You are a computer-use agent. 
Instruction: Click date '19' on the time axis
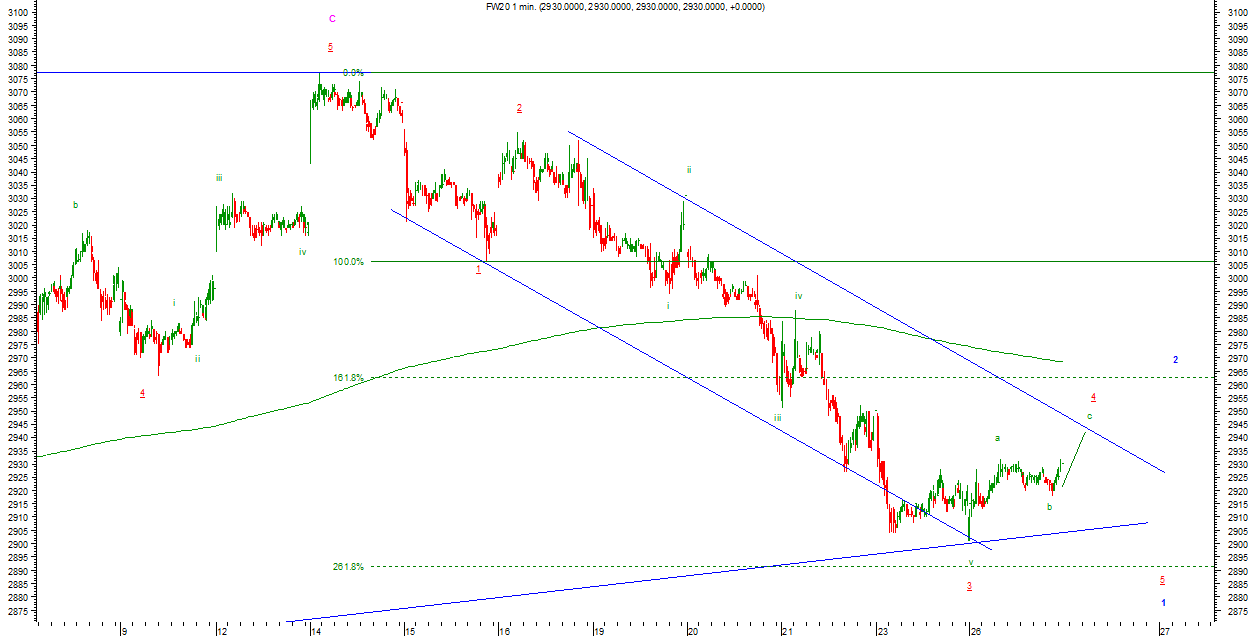coord(598,631)
